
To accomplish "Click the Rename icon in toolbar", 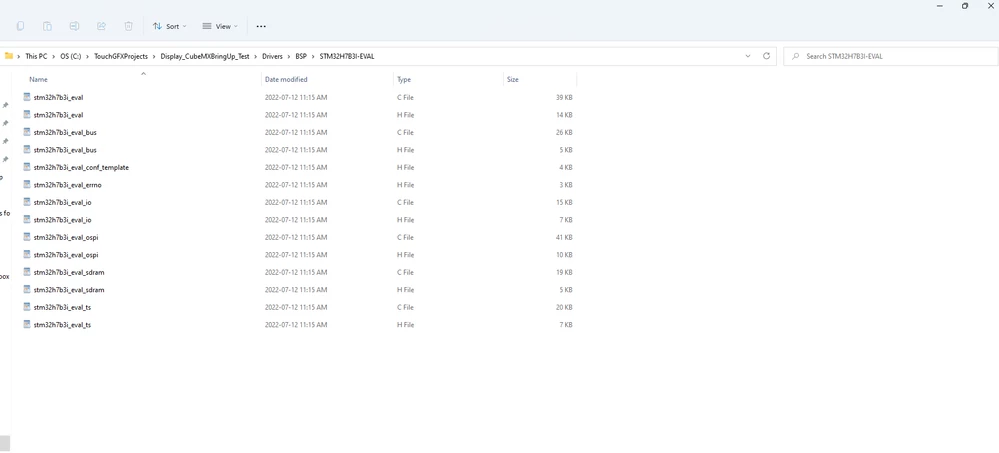I will [75, 26].
